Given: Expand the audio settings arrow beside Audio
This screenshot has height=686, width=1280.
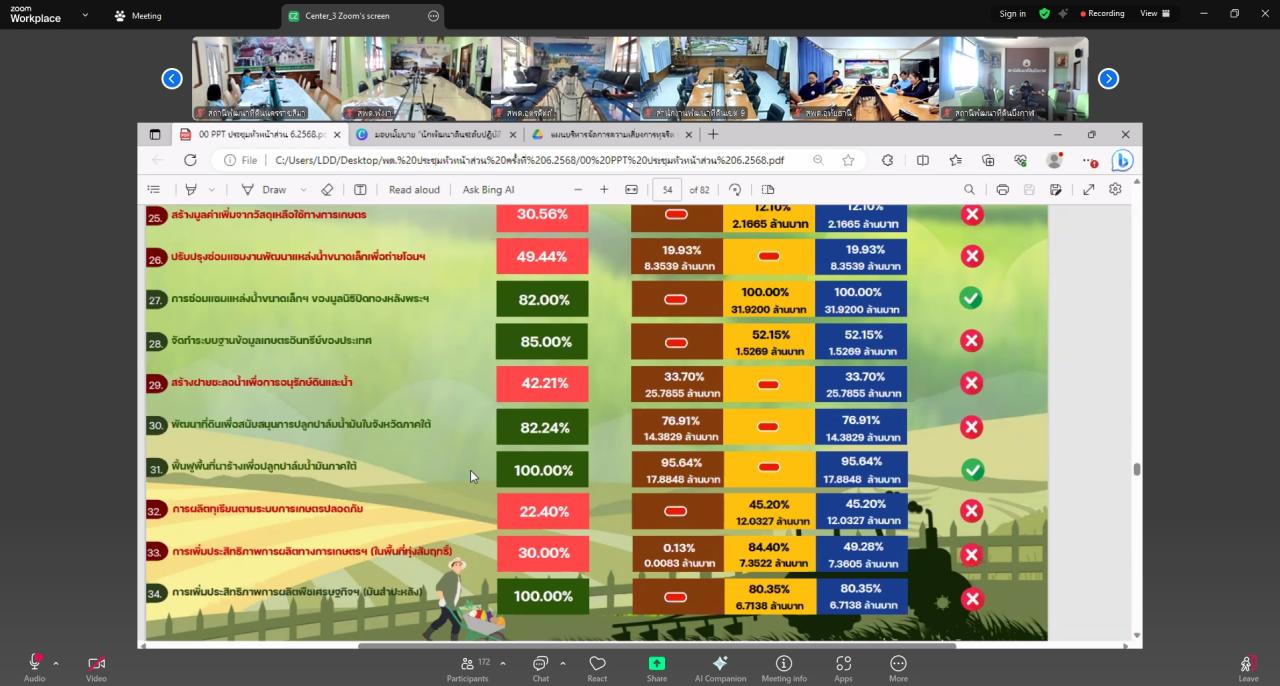Looking at the screenshot, I should tap(56, 663).
